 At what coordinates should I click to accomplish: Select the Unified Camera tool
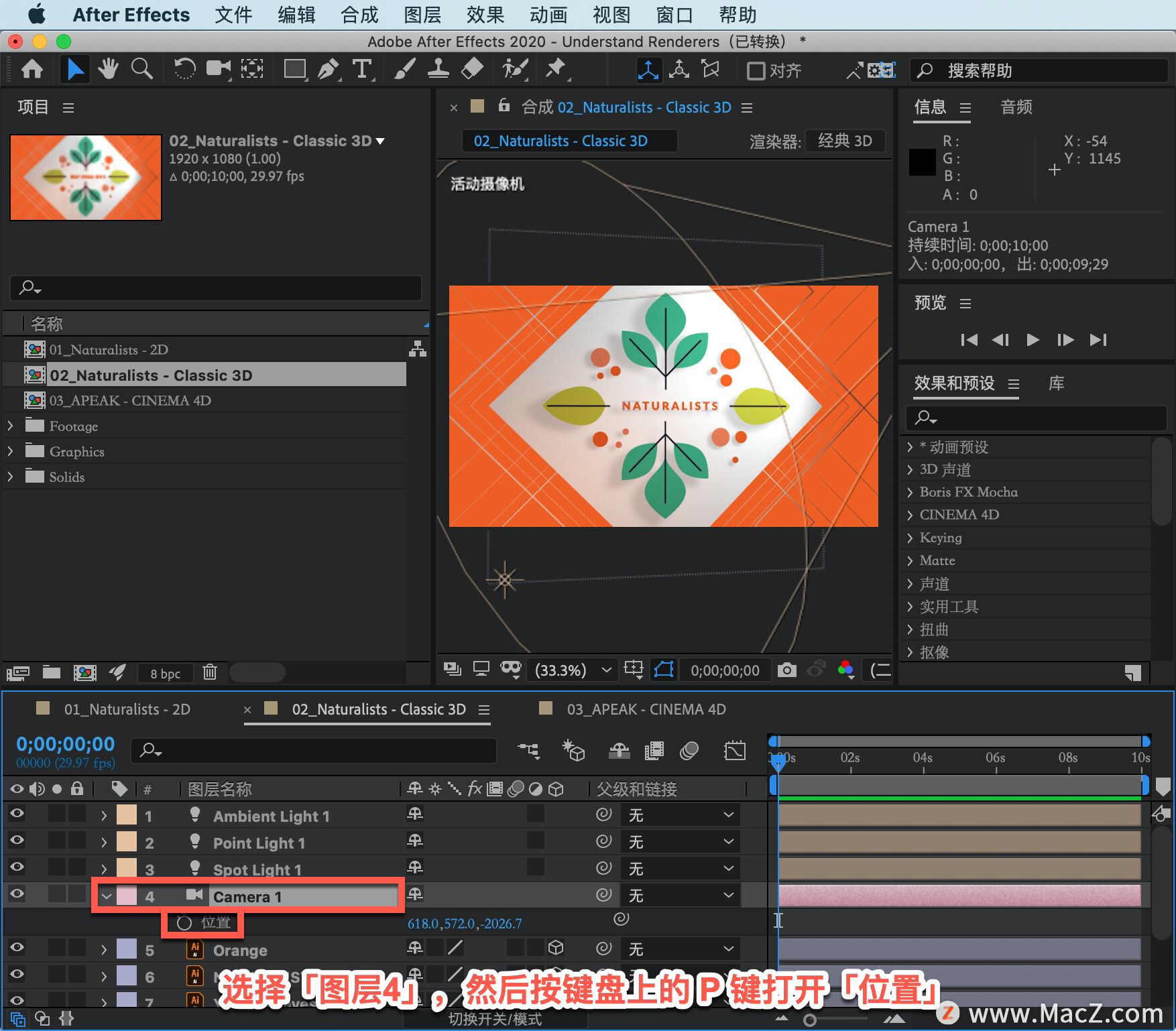tap(218, 69)
